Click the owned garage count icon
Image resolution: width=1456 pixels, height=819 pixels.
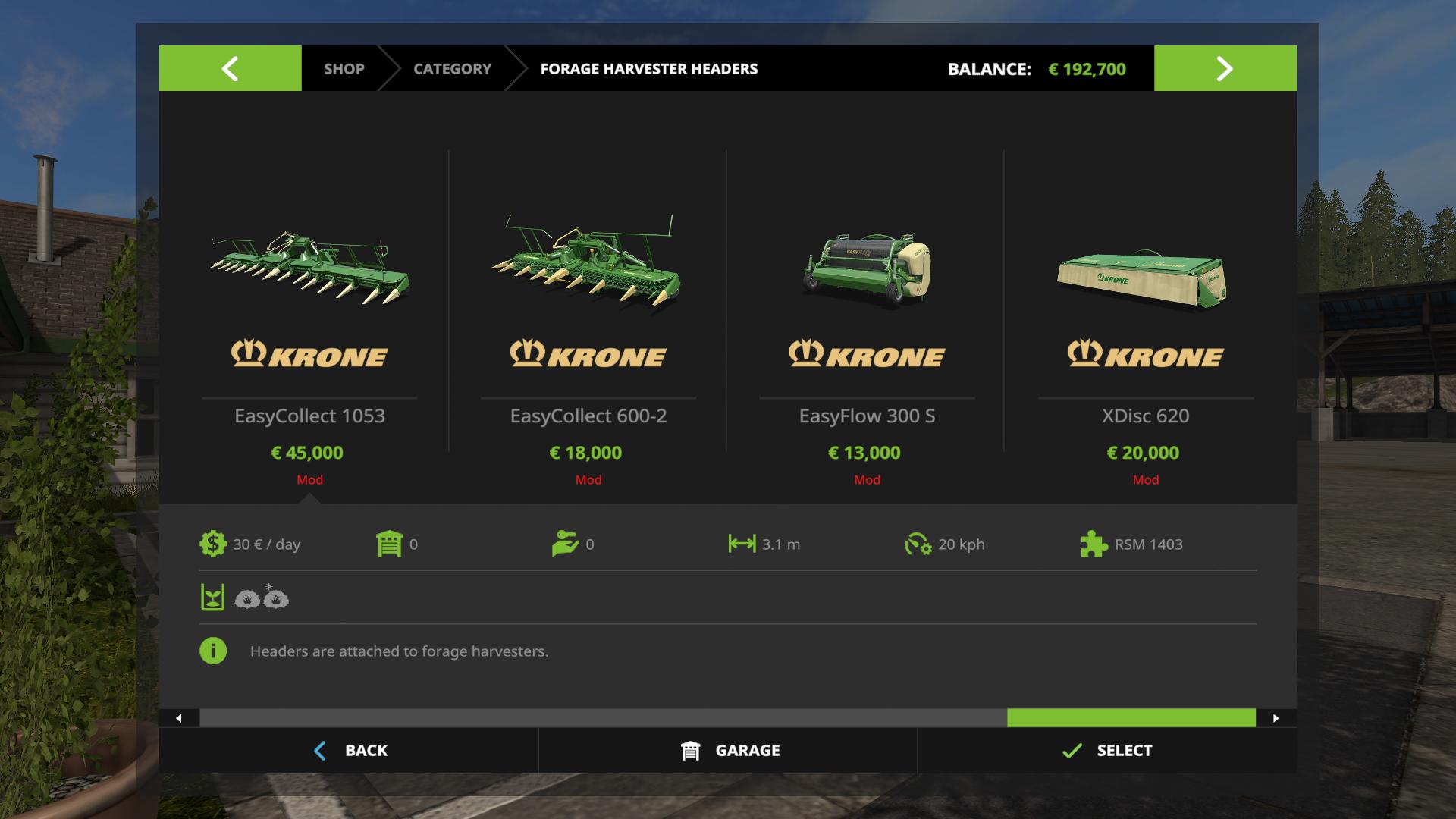(x=389, y=544)
